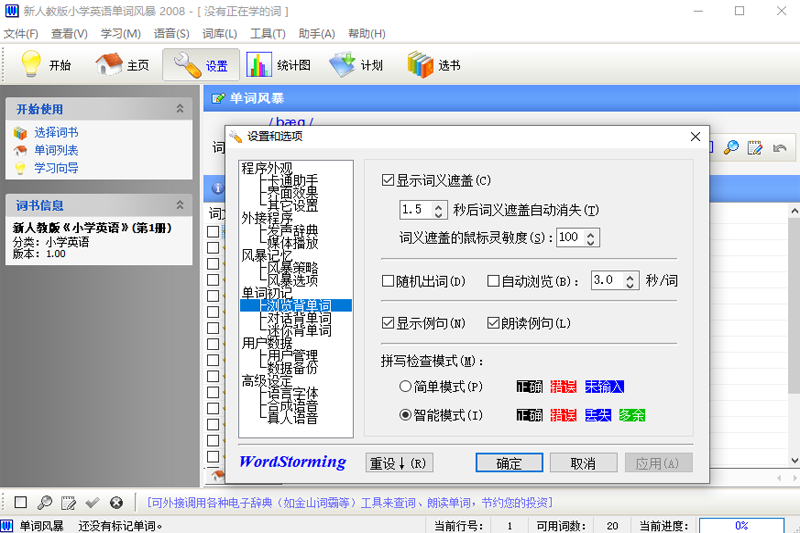Image resolution: width=800 pixels, height=533 pixels.
Task: Decrease the 1.5 seconds spinner value
Action: (x=438, y=214)
